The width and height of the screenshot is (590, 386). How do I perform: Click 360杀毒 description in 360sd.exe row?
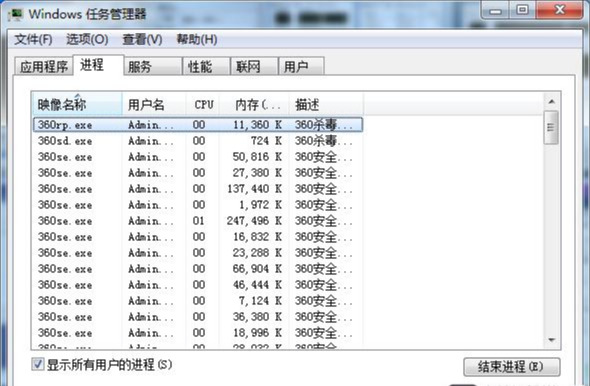point(324,141)
